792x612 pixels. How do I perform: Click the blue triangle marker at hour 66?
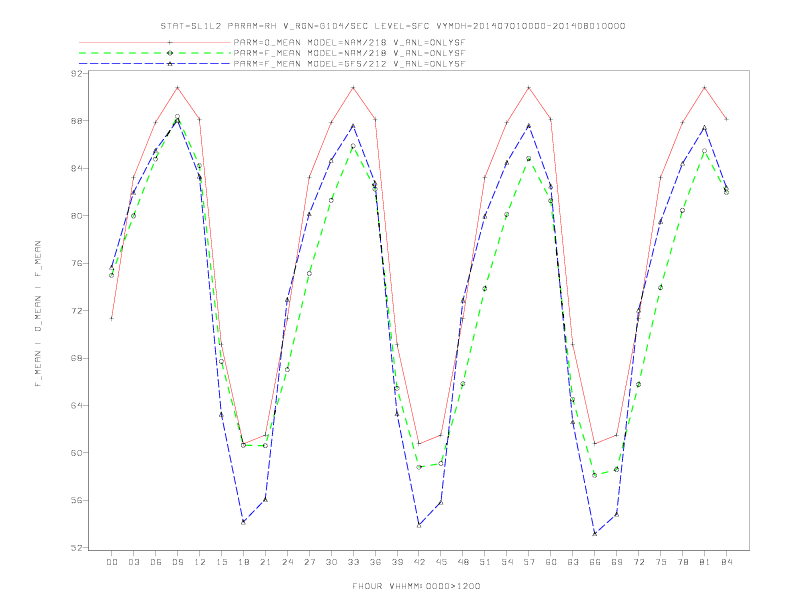[595, 533]
